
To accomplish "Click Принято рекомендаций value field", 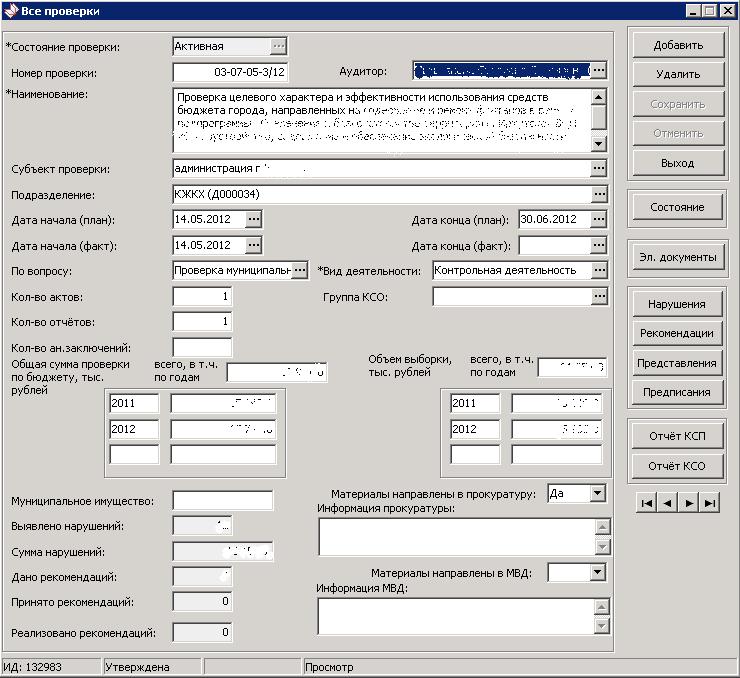I will [x=202, y=602].
